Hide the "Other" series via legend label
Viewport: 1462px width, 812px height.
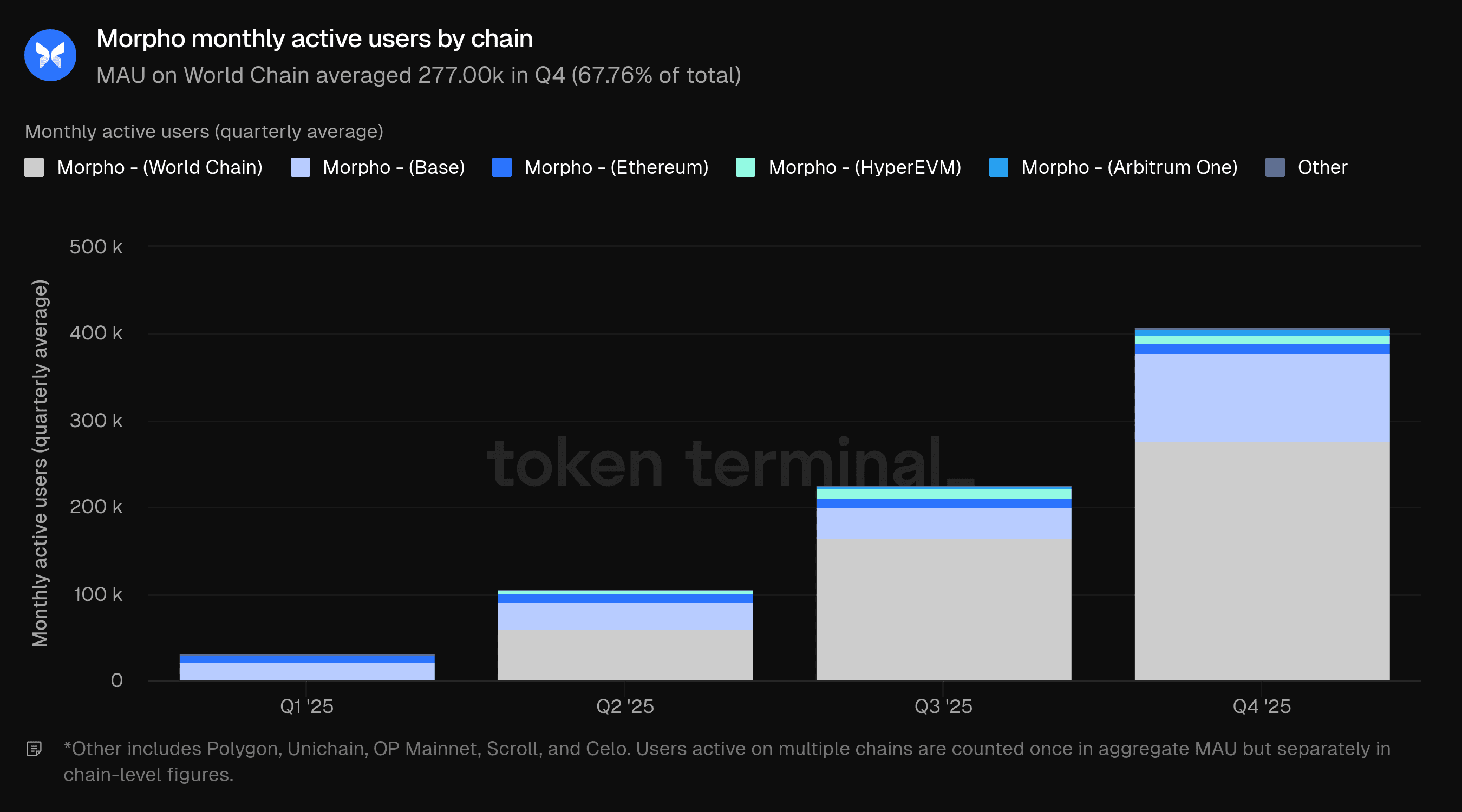[1322, 167]
